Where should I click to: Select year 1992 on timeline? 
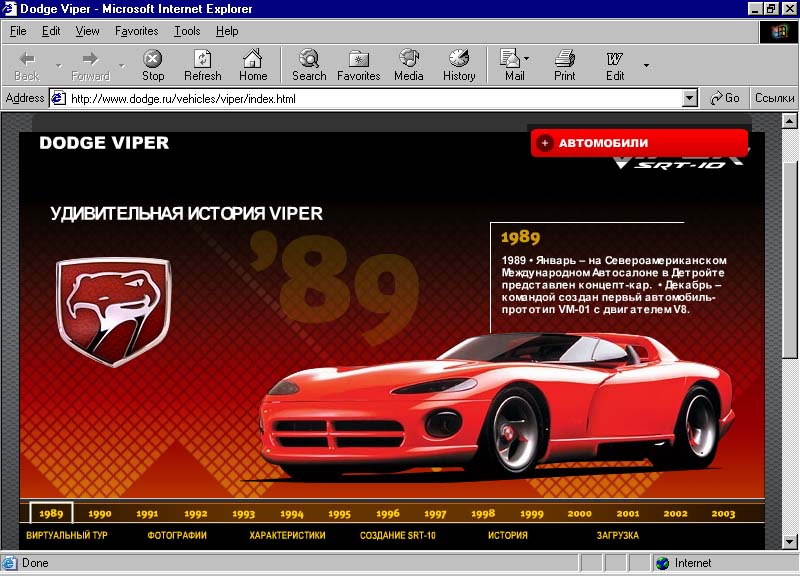(x=195, y=513)
